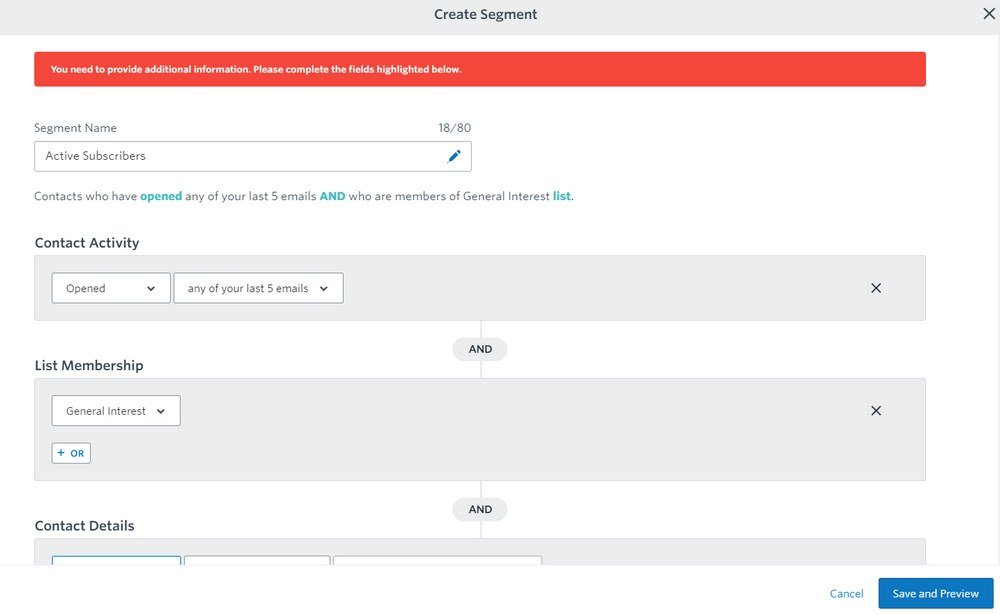
Task: Expand the any of your last 5 emails dropdown
Action: pyautogui.click(x=258, y=288)
